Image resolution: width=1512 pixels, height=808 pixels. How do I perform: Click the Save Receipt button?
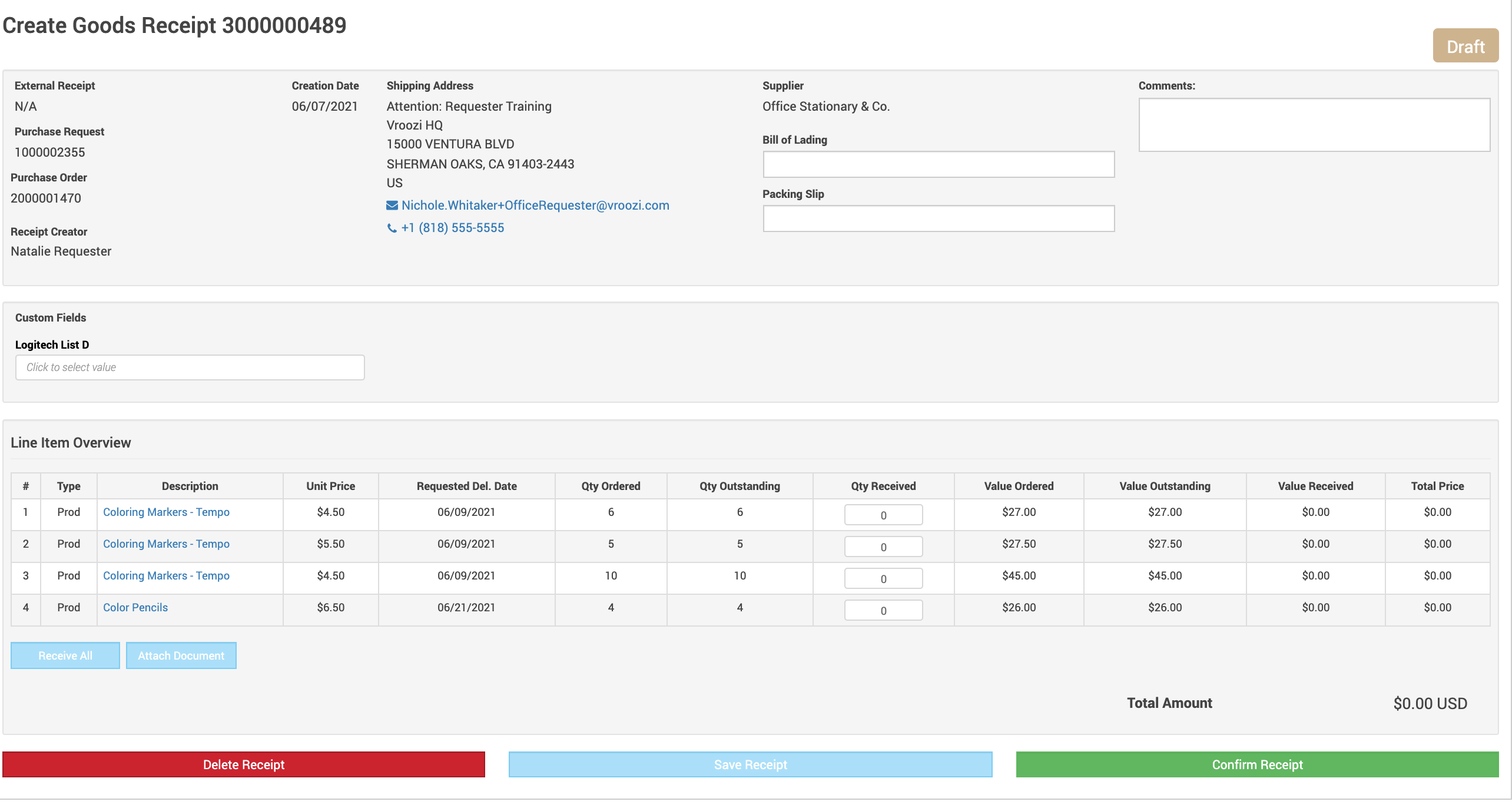tap(750, 764)
